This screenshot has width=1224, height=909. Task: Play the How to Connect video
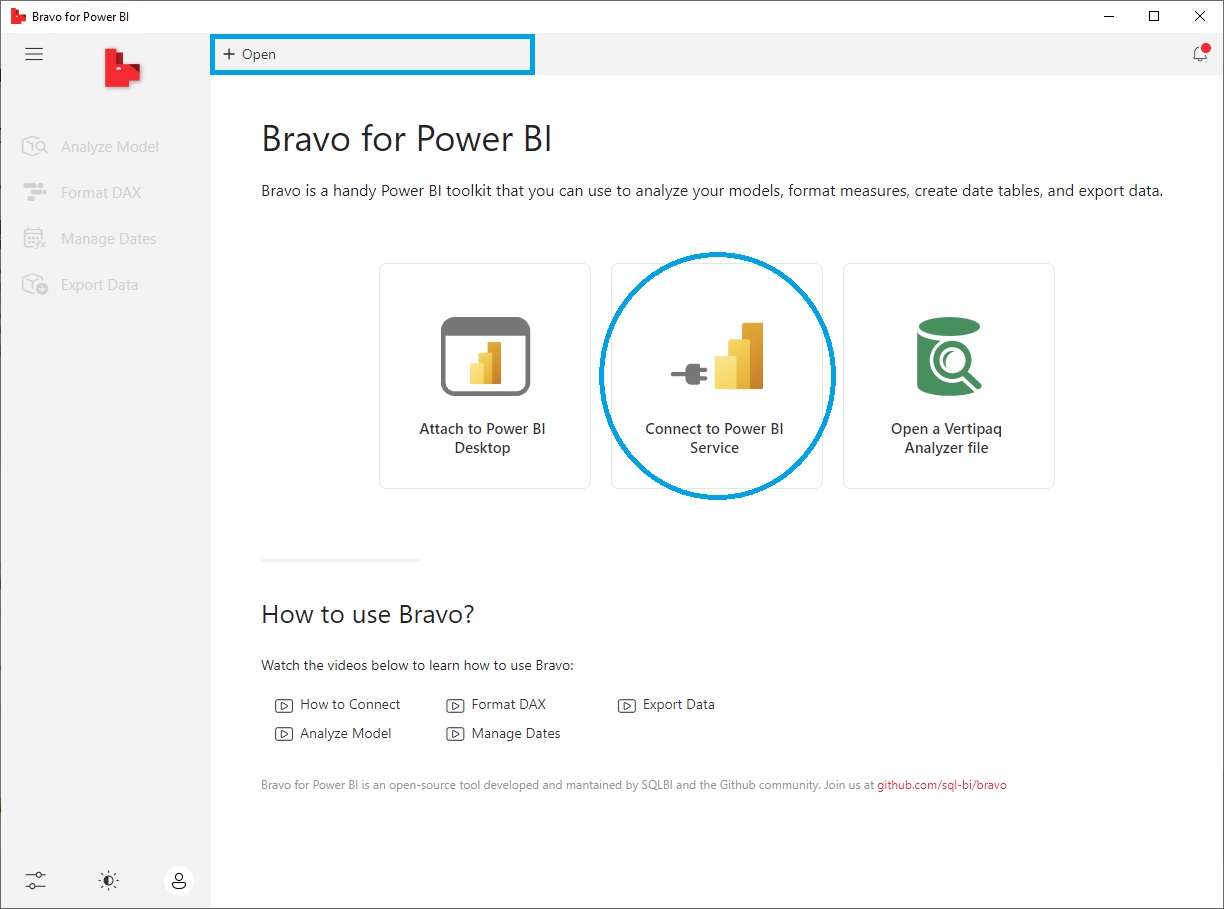338,704
